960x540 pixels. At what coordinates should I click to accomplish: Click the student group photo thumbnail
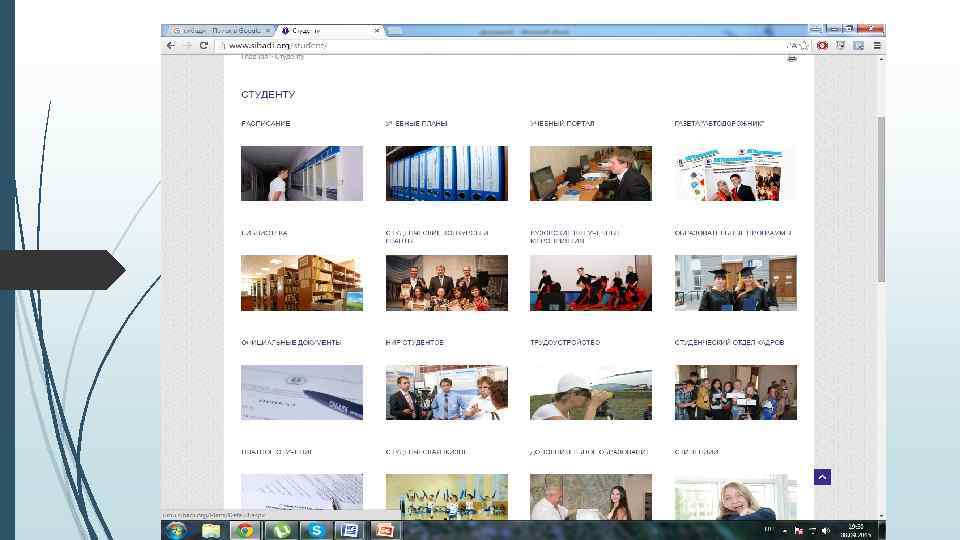(735, 392)
